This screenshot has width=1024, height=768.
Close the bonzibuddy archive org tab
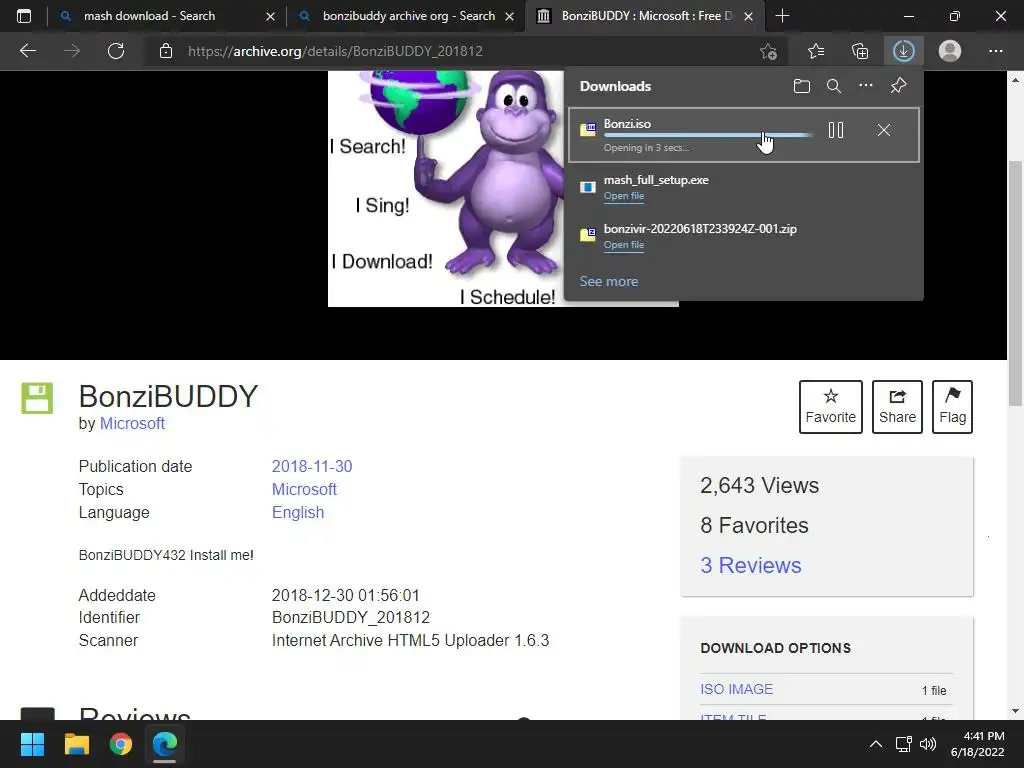pos(509,16)
